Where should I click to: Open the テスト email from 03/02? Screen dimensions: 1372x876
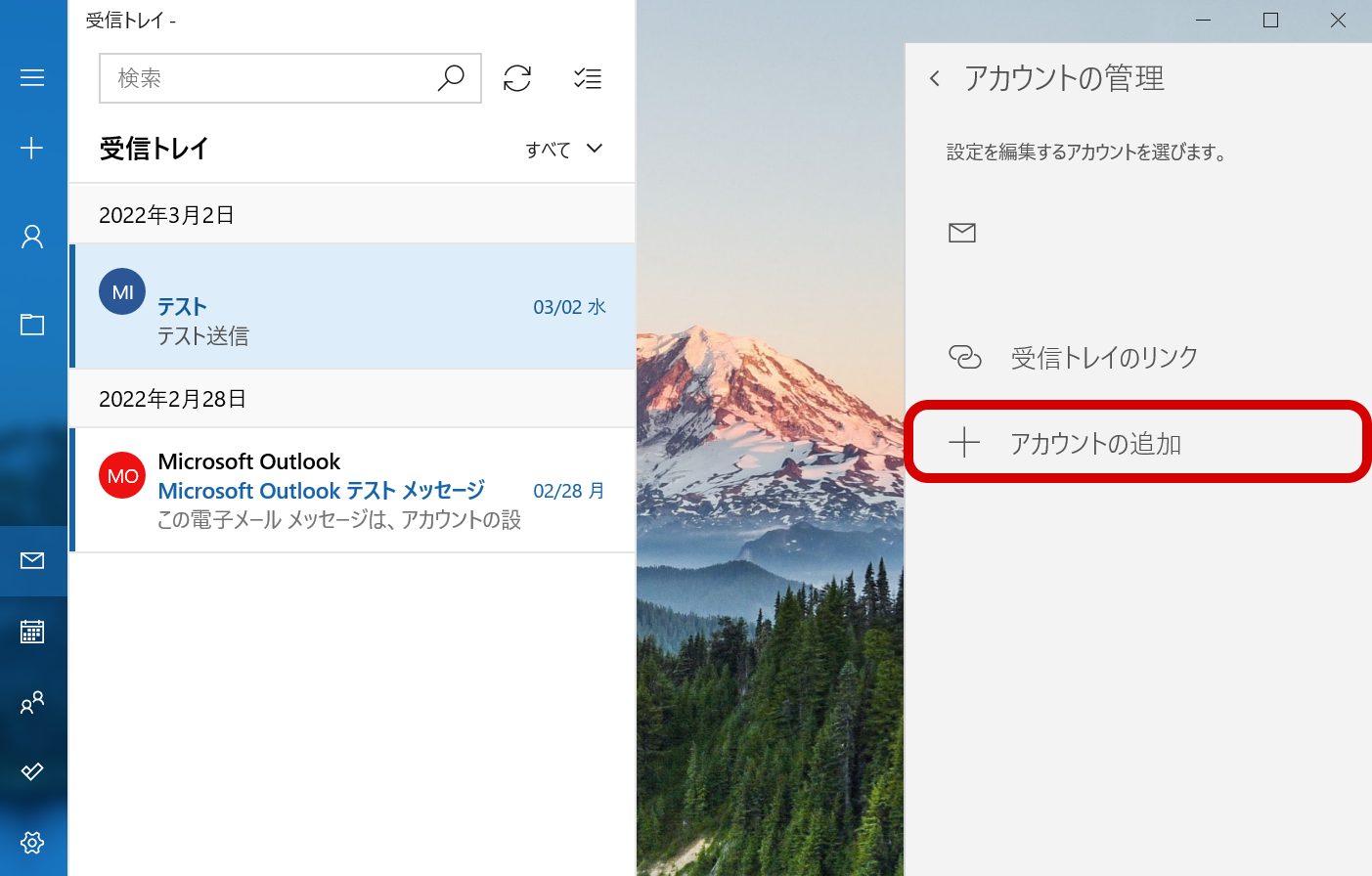(352, 307)
